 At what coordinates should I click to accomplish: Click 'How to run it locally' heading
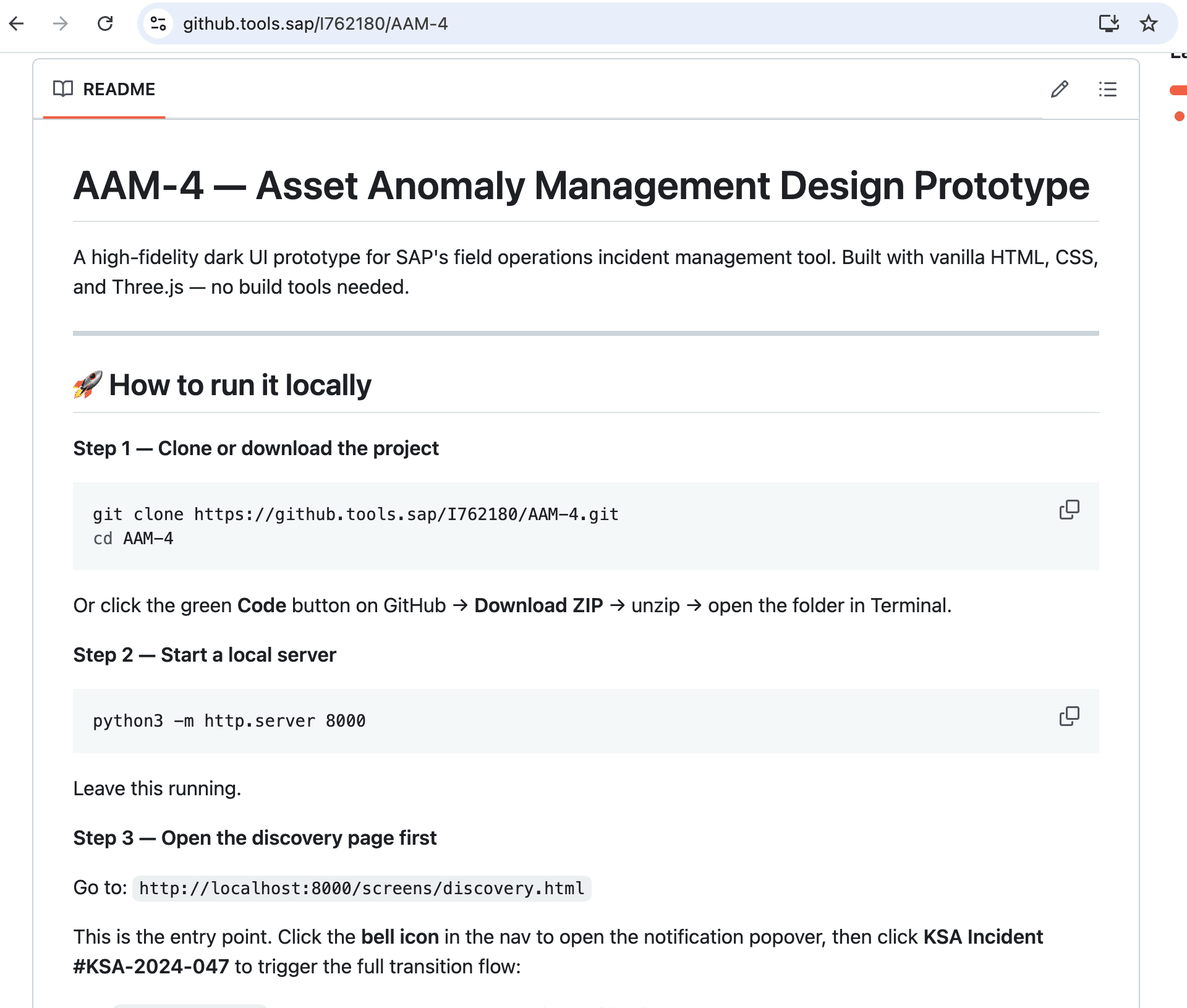[240, 385]
